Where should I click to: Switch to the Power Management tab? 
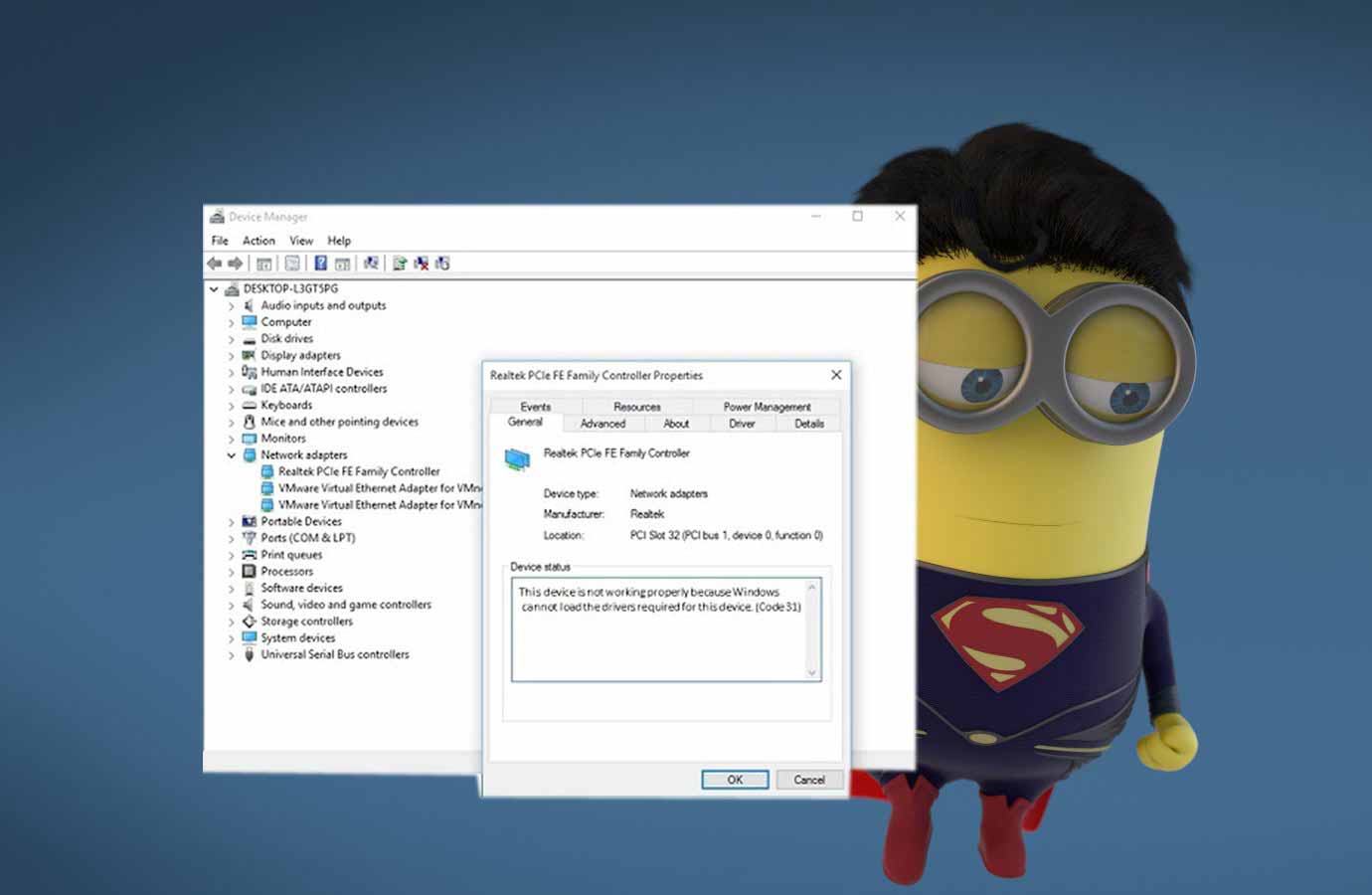pyautogui.click(x=767, y=407)
